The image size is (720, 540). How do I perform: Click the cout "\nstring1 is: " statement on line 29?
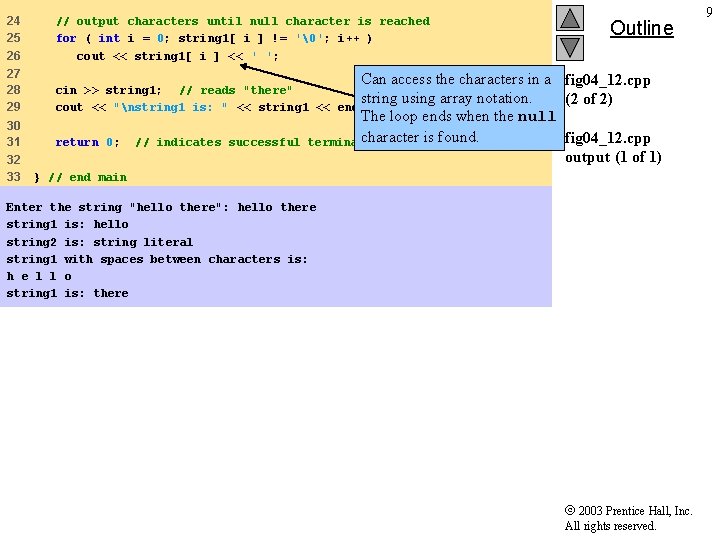(205, 107)
